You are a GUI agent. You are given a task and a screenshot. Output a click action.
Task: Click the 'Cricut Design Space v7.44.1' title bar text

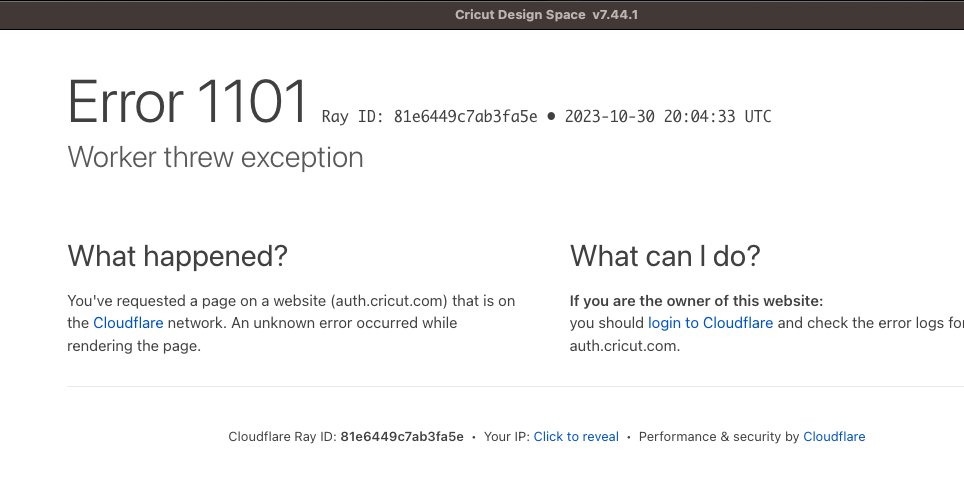click(547, 15)
